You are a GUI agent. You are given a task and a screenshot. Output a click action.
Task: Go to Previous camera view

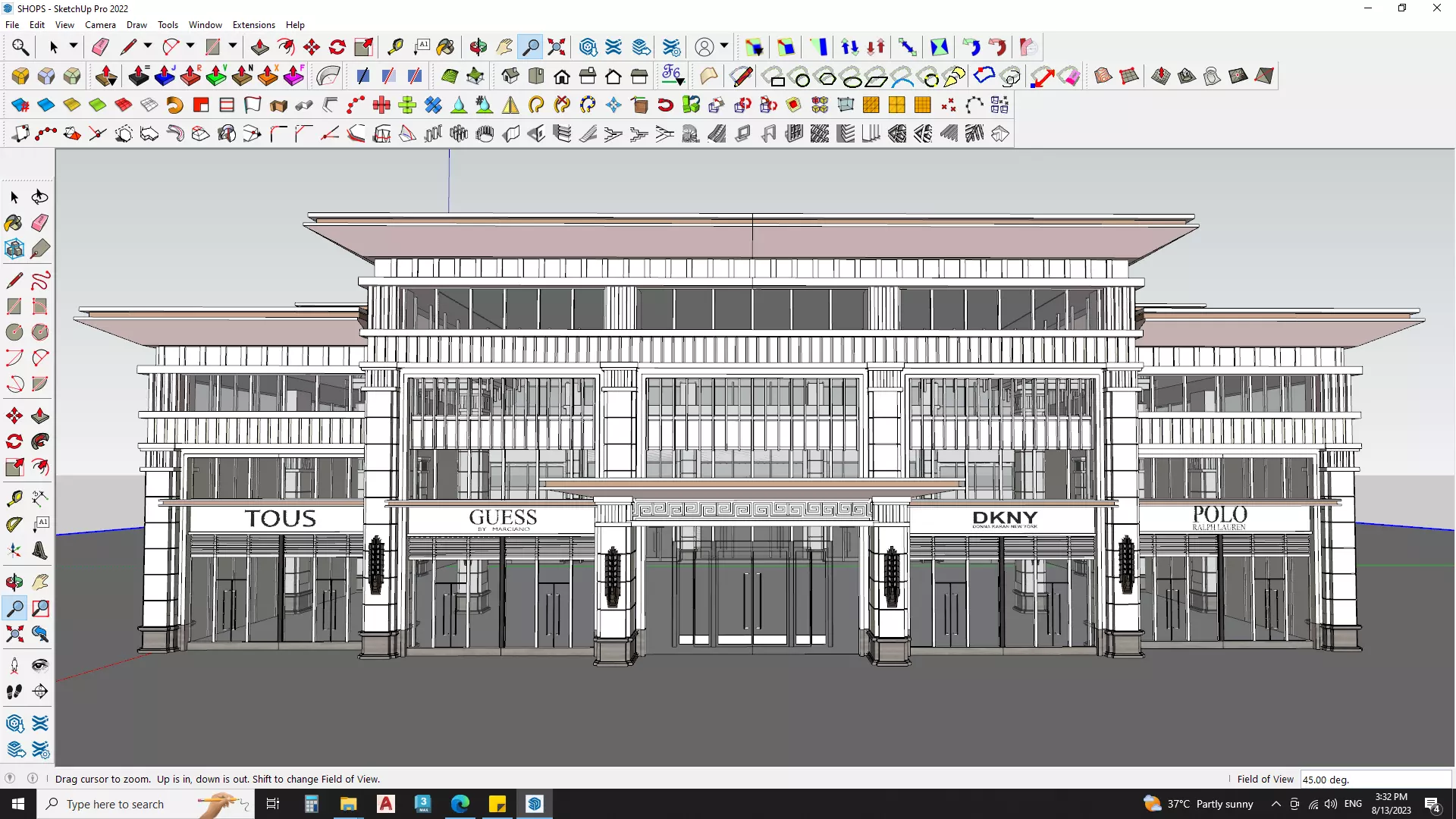tap(40, 634)
